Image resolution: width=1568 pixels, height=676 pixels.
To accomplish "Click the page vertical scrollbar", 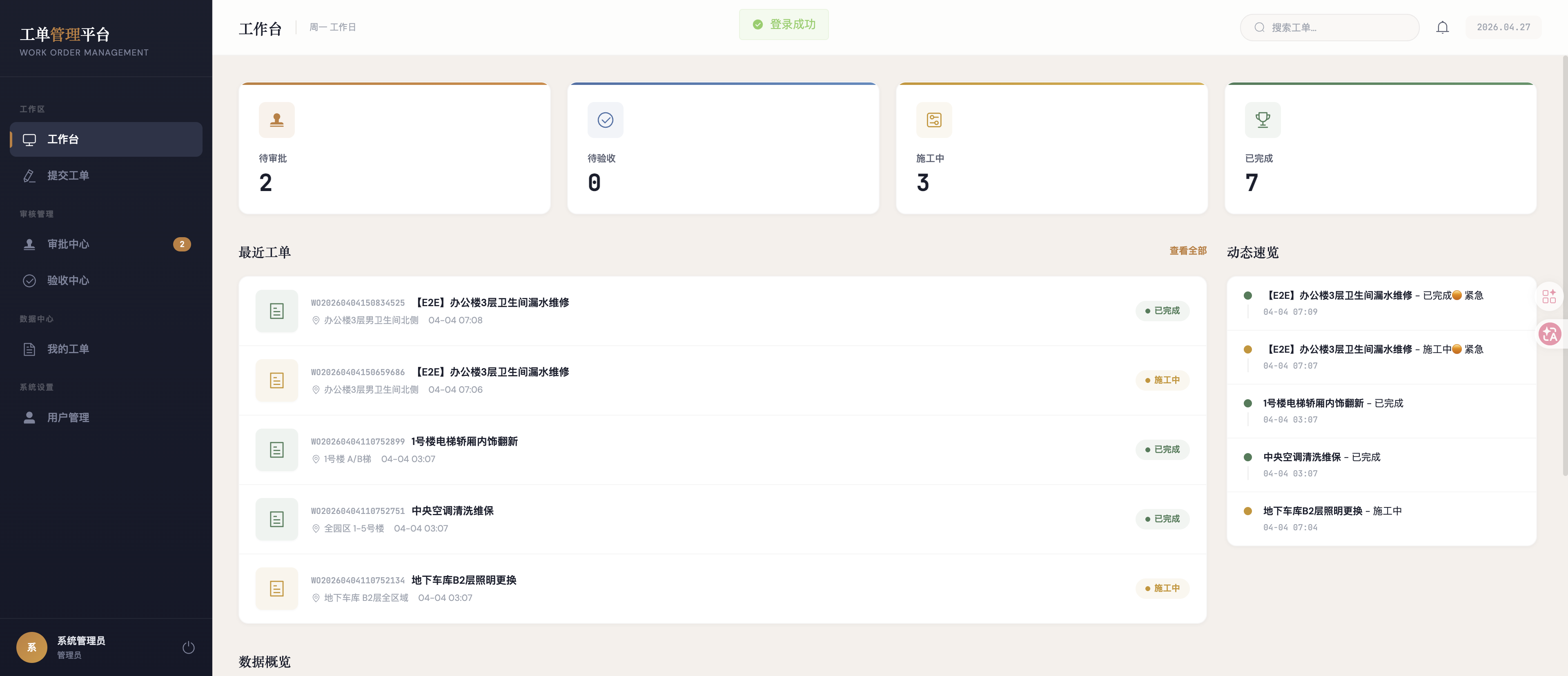I will [x=1565, y=265].
